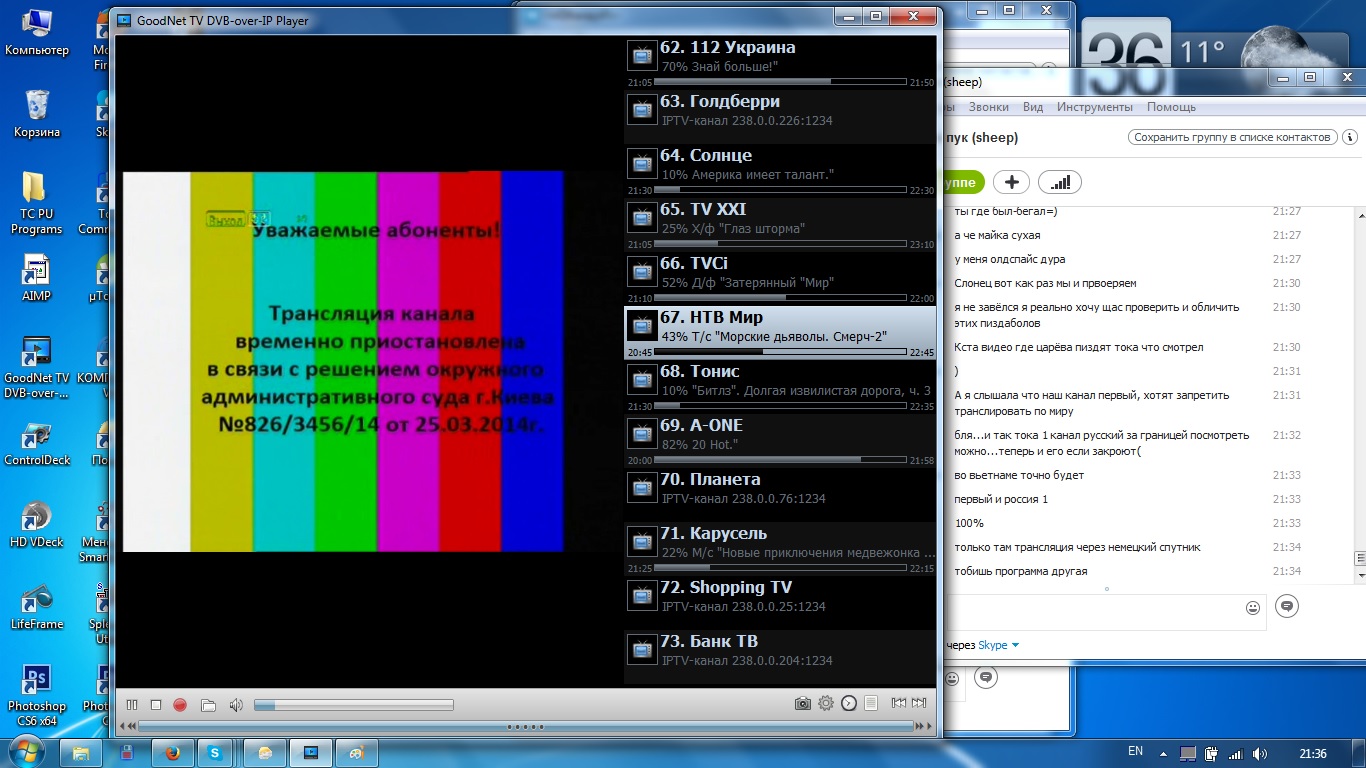
Task: Click program progress bar of TVCi
Action: (780, 297)
